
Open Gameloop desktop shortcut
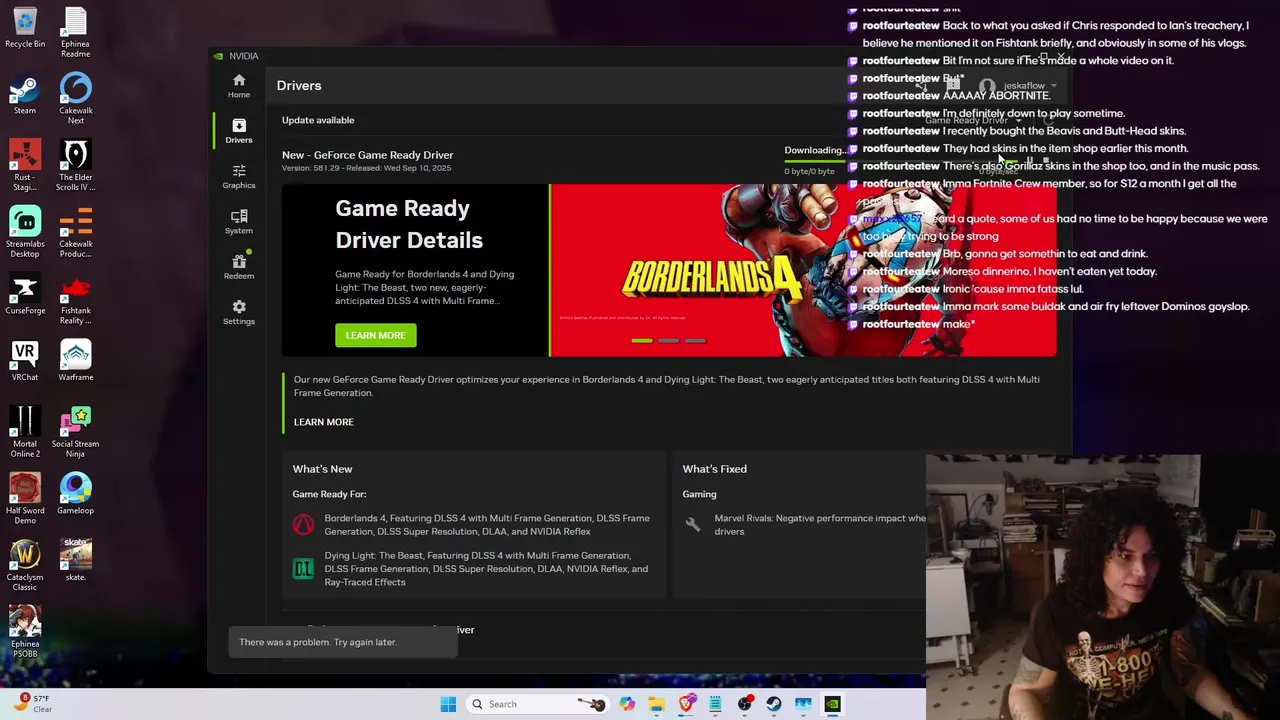(76, 494)
